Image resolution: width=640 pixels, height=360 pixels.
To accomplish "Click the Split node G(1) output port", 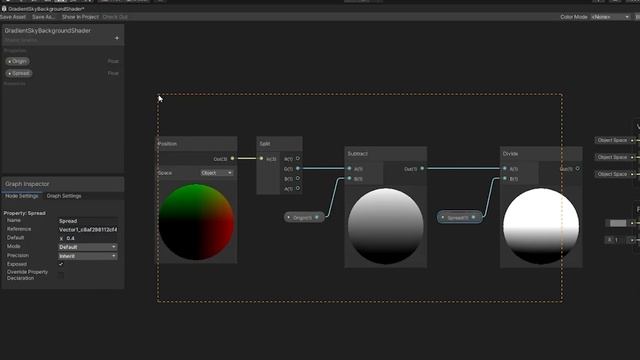I will click(x=298, y=168).
